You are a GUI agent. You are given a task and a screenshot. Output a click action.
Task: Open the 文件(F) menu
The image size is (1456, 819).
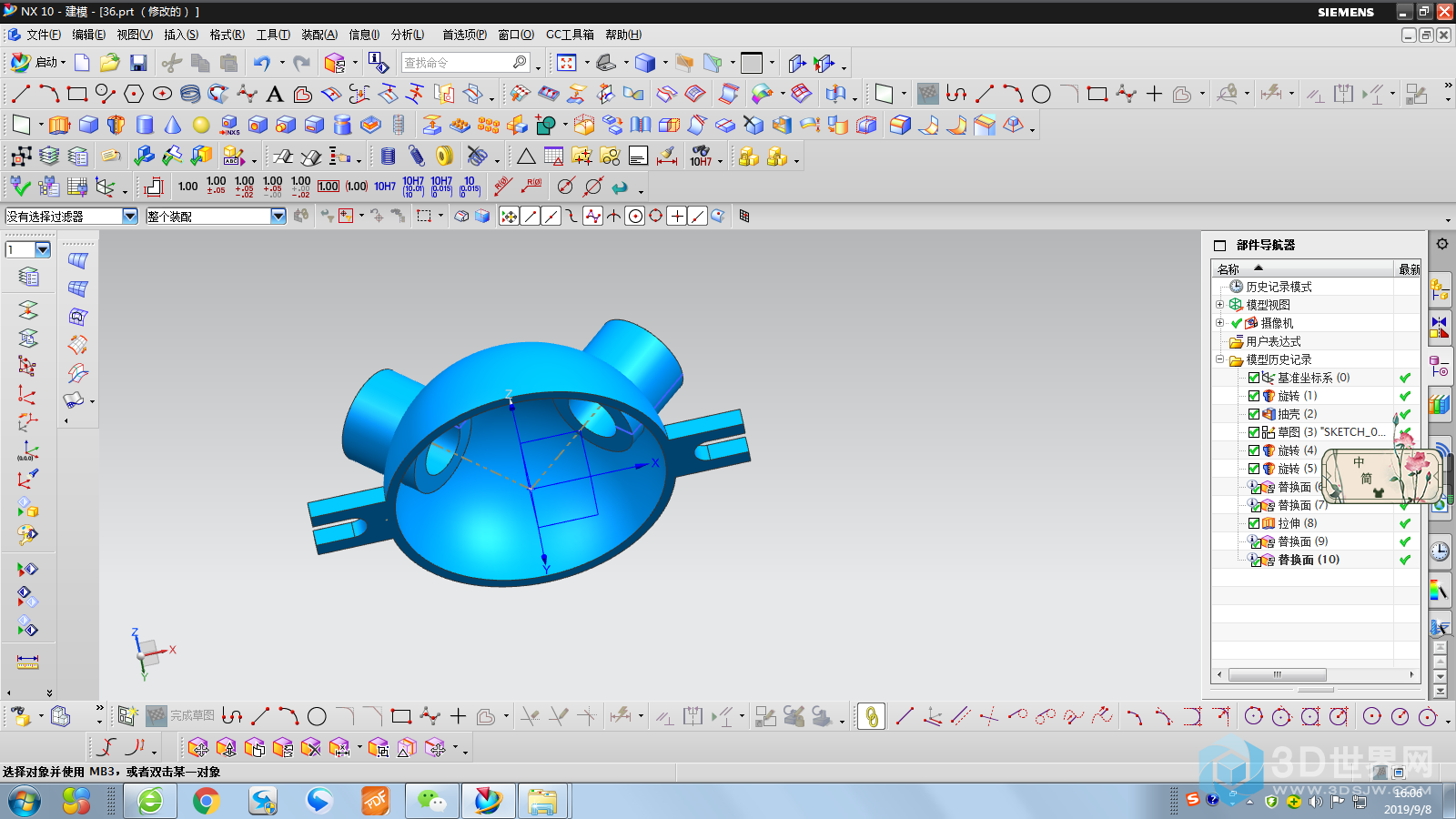(x=44, y=35)
